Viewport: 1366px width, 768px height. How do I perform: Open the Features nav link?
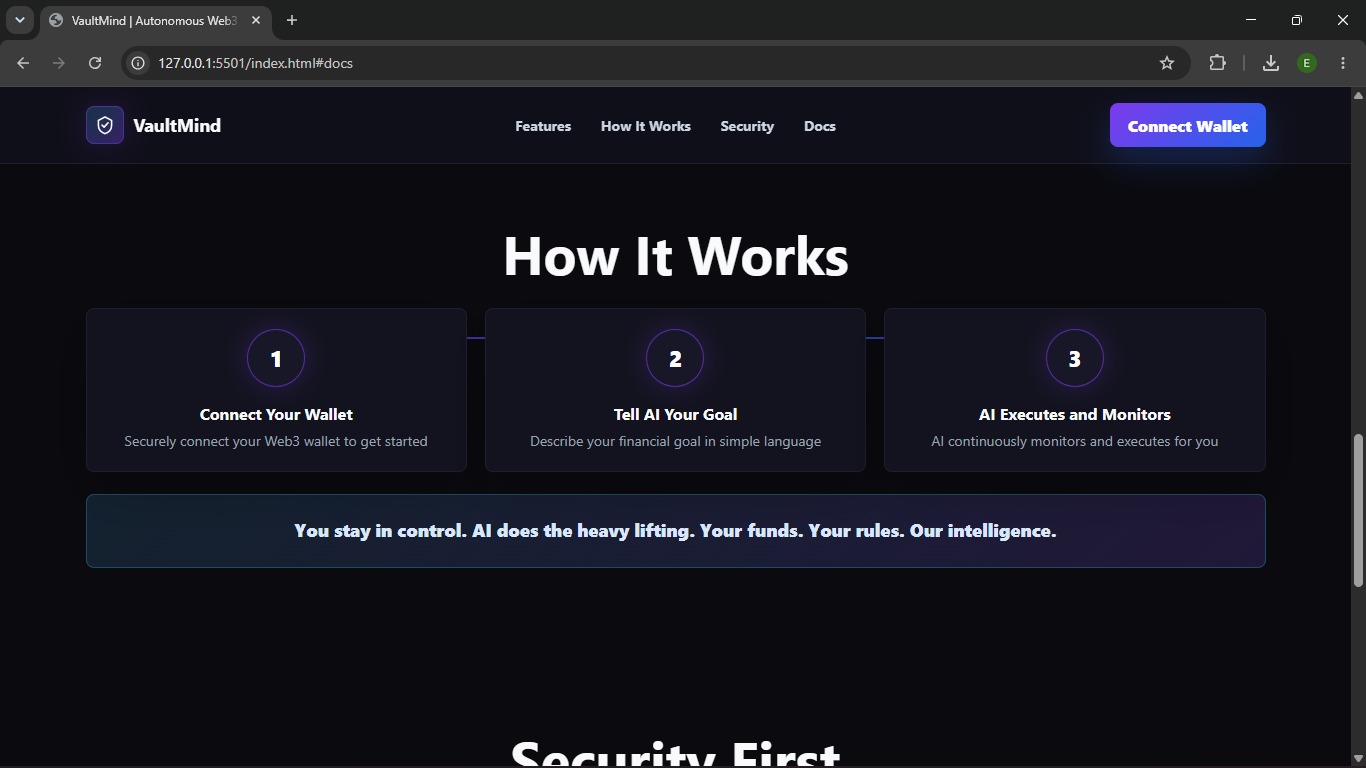(543, 126)
